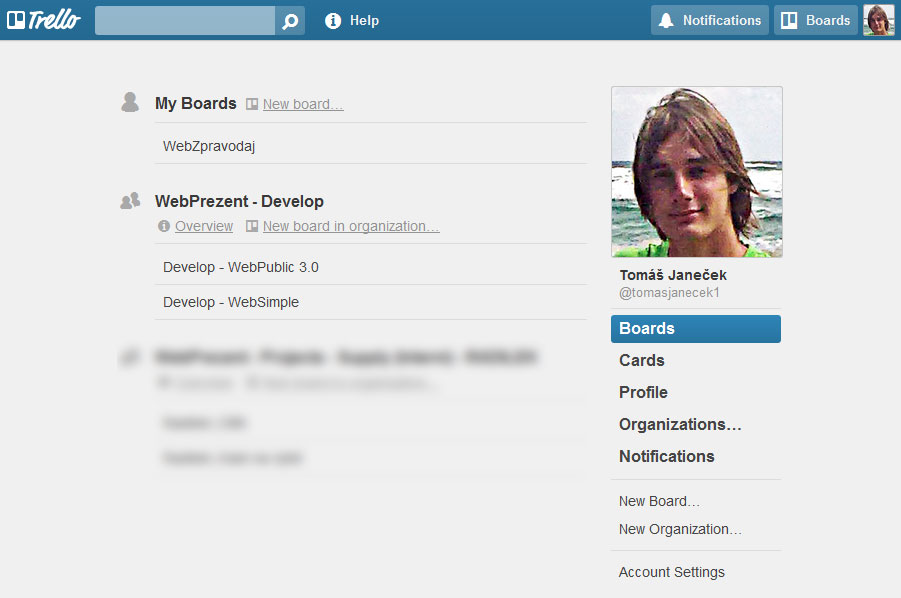Image resolution: width=901 pixels, height=598 pixels.
Task: Click the small avatar in header
Action: (x=879, y=20)
